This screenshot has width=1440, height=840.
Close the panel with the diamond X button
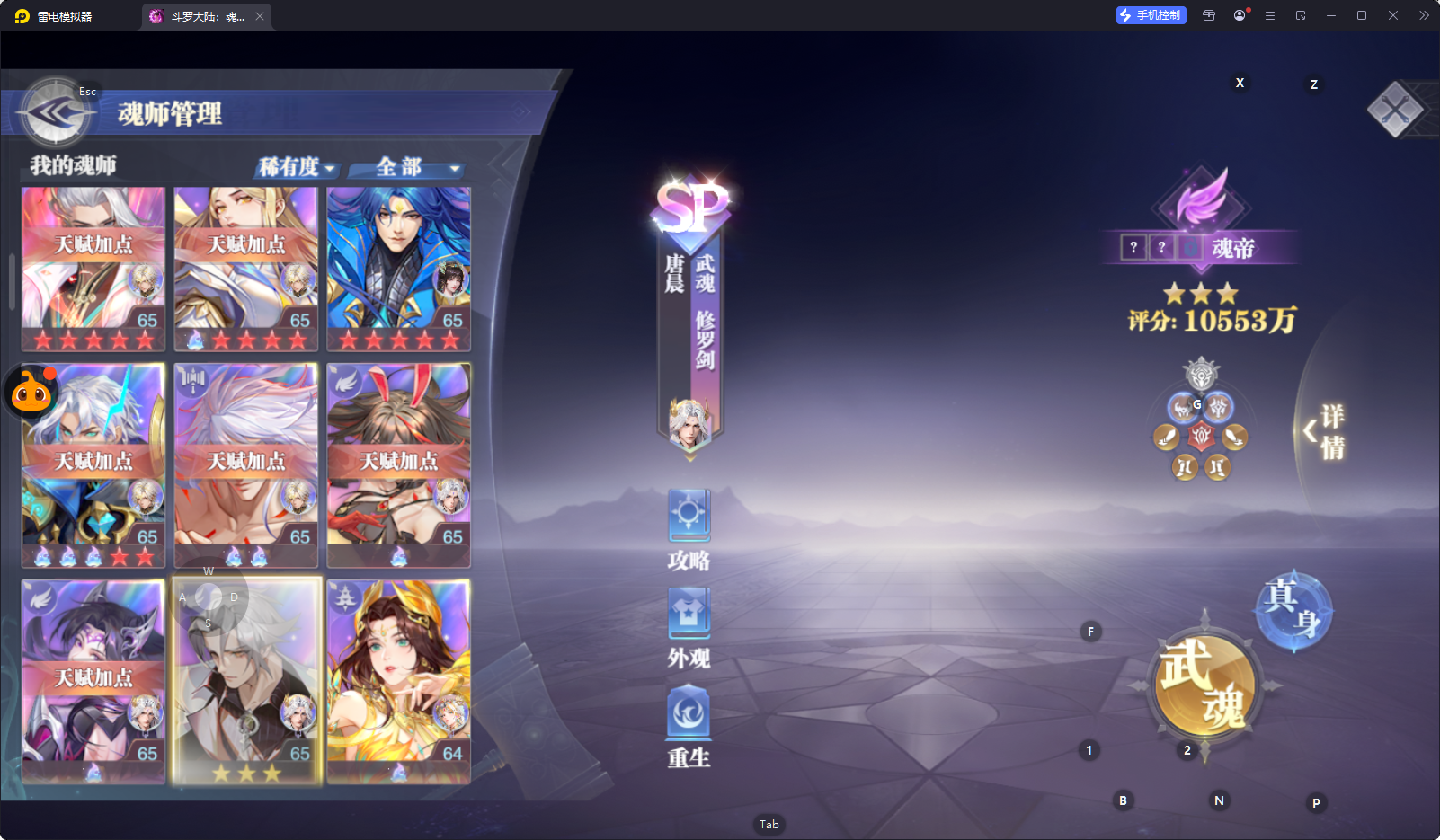pos(1395,110)
